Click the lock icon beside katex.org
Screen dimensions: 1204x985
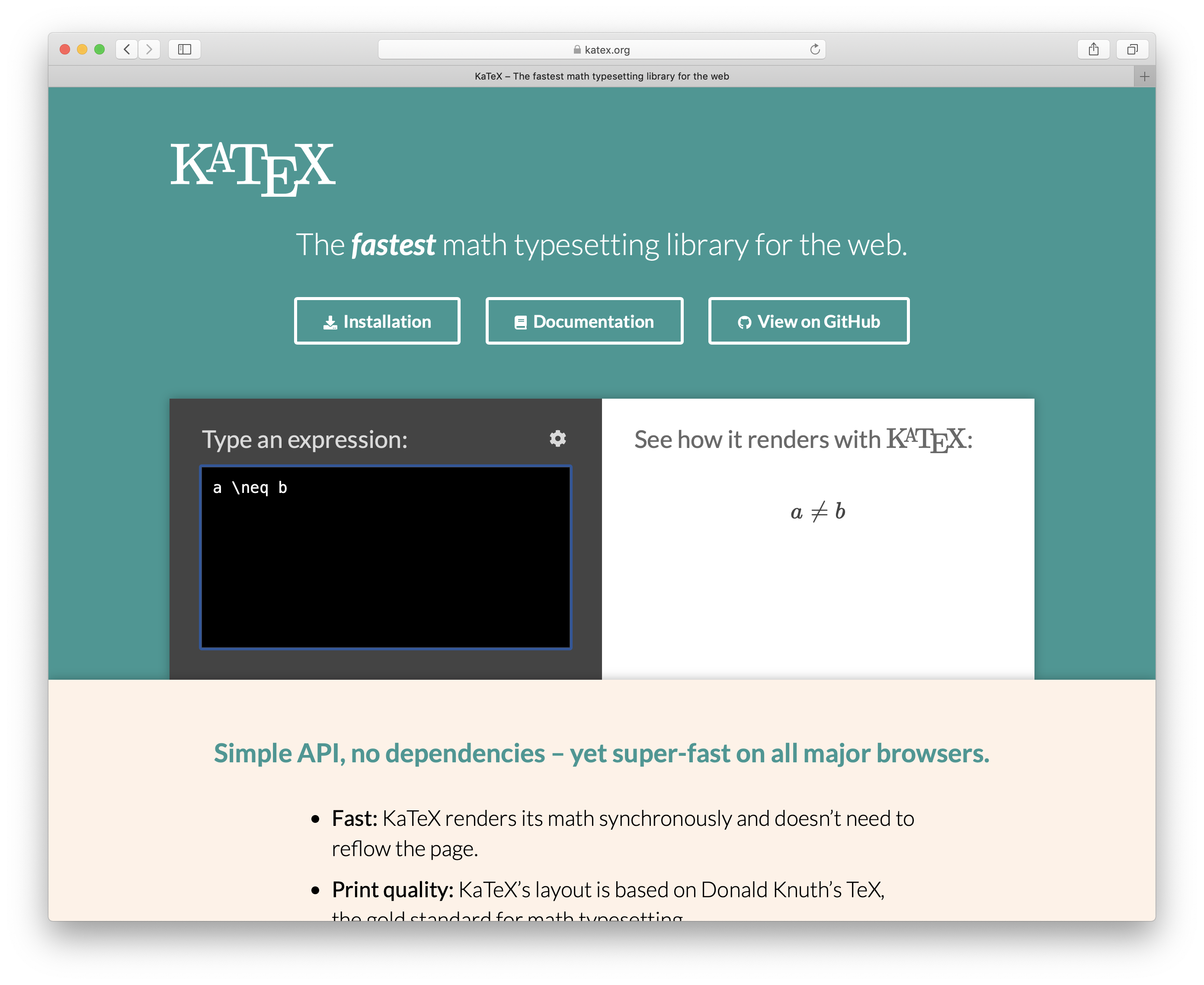(x=576, y=50)
